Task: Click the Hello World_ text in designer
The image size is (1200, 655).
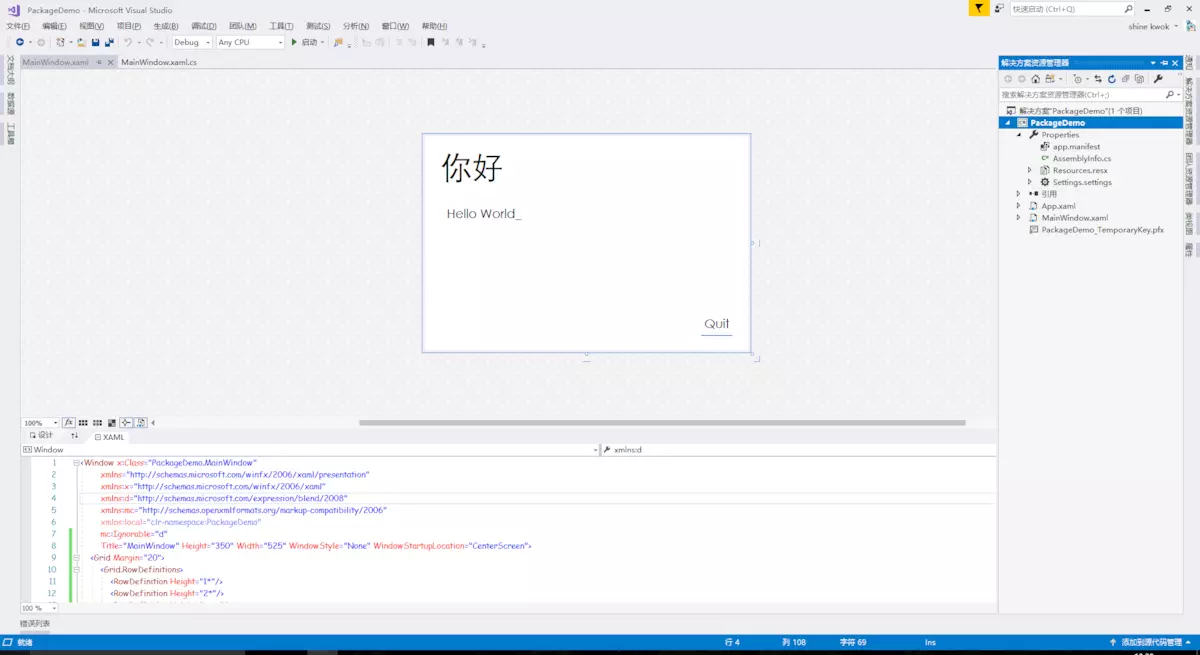Action: (484, 214)
